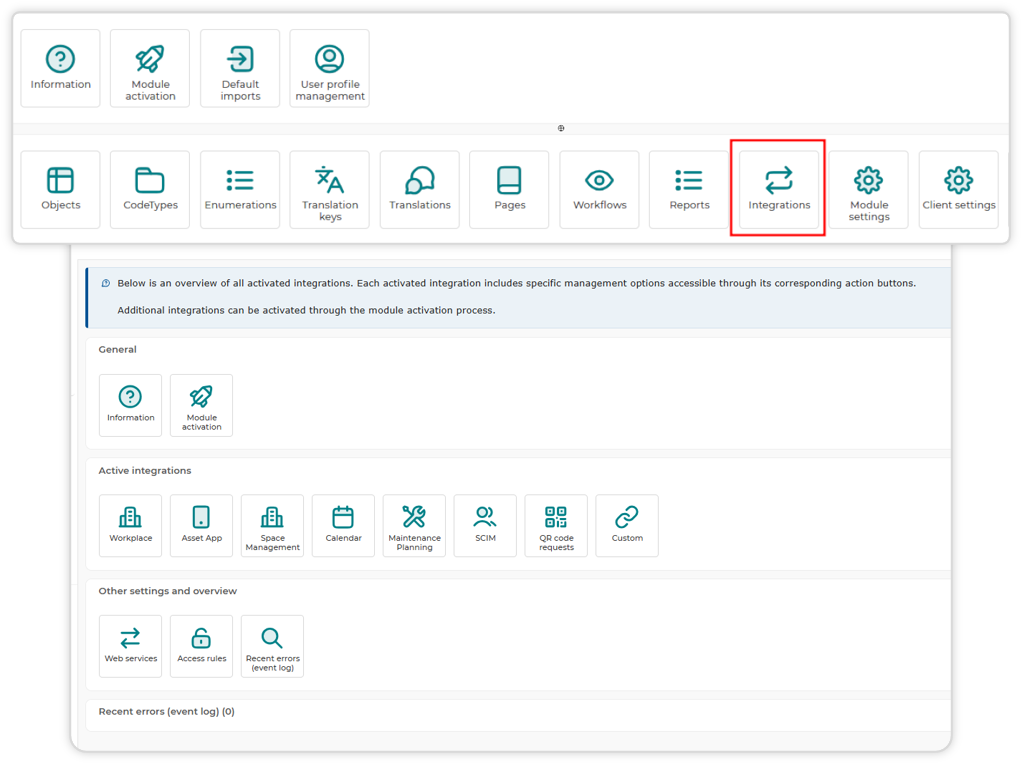This screenshot has height=764, width=1022.
Task: Click Module activation under the General section
Action: coord(201,405)
